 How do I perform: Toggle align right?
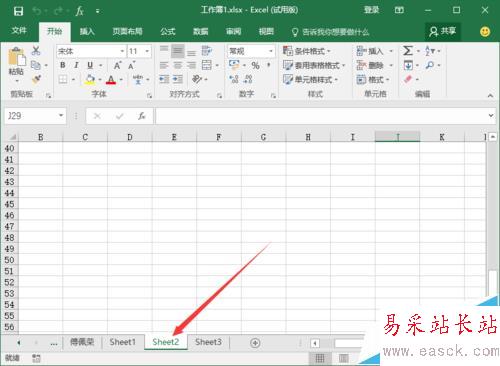(x=191, y=65)
